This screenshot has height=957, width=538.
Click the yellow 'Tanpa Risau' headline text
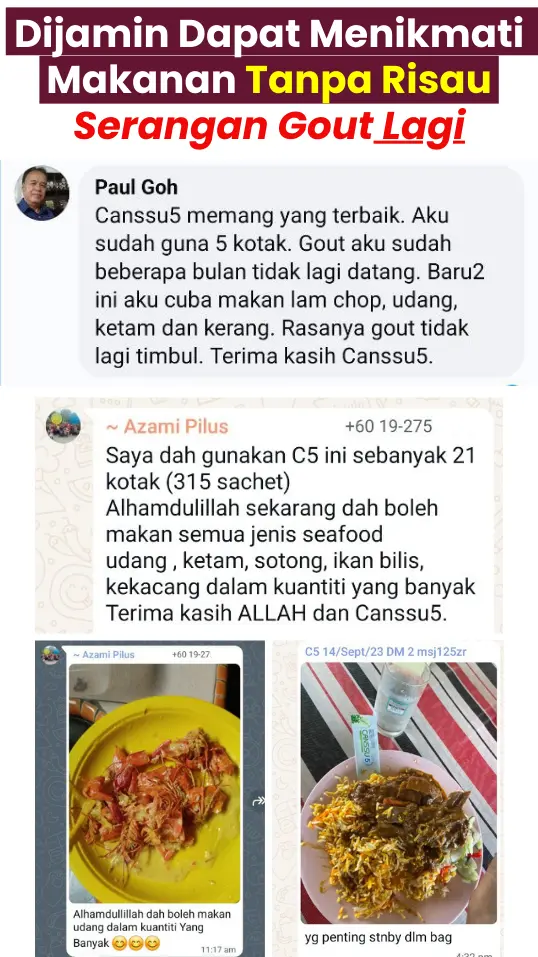click(369, 80)
